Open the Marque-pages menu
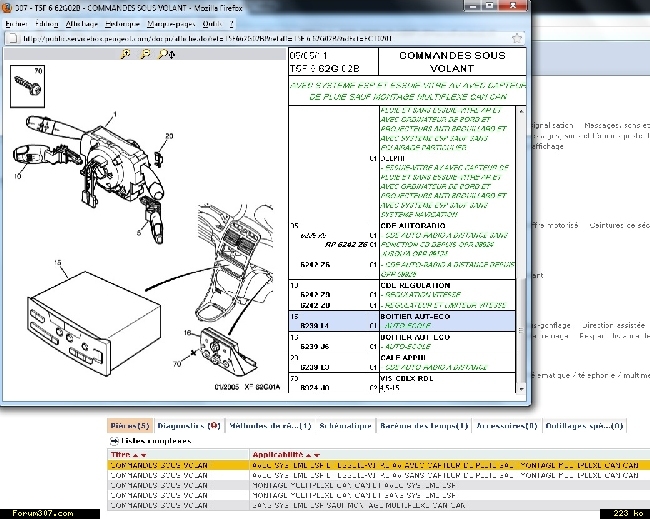Image resolution: width=650 pixels, height=519 pixels. point(171,24)
